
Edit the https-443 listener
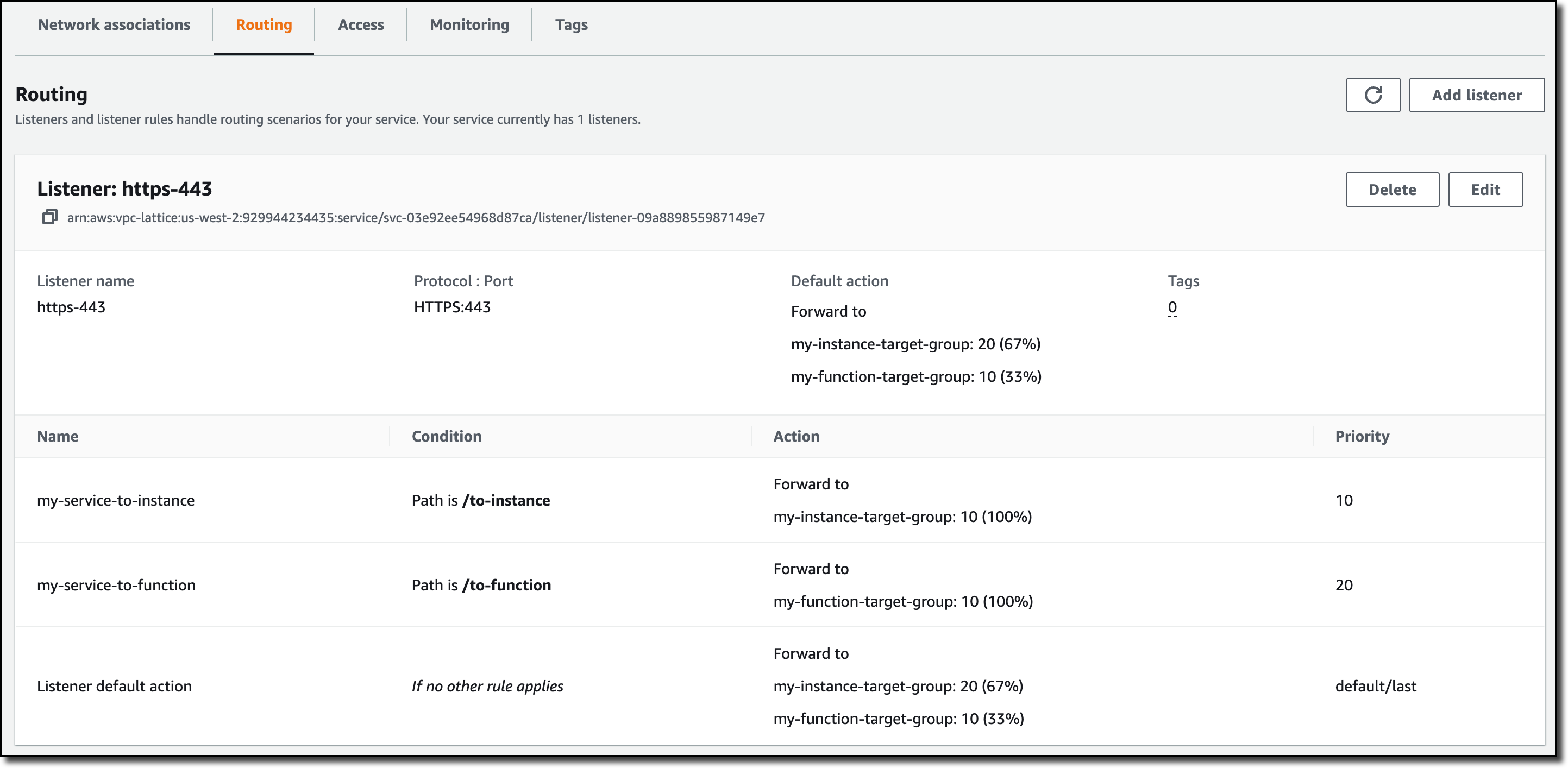tap(1485, 190)
